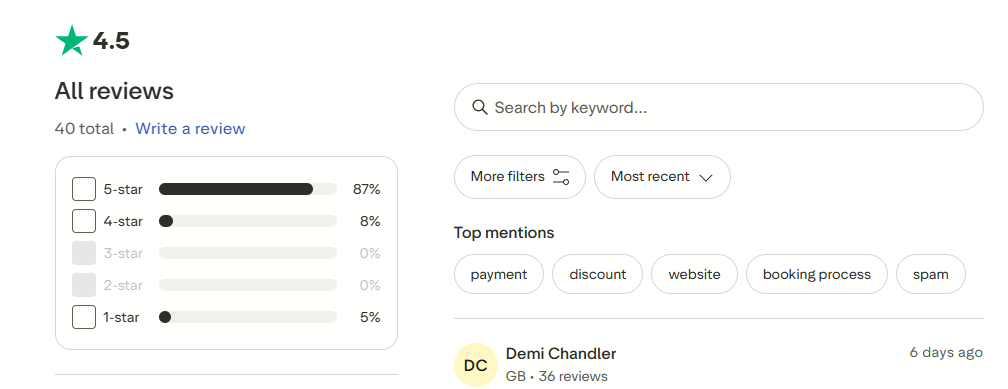
Task: Focus the Search by keyword field
Action: (719, 107)
